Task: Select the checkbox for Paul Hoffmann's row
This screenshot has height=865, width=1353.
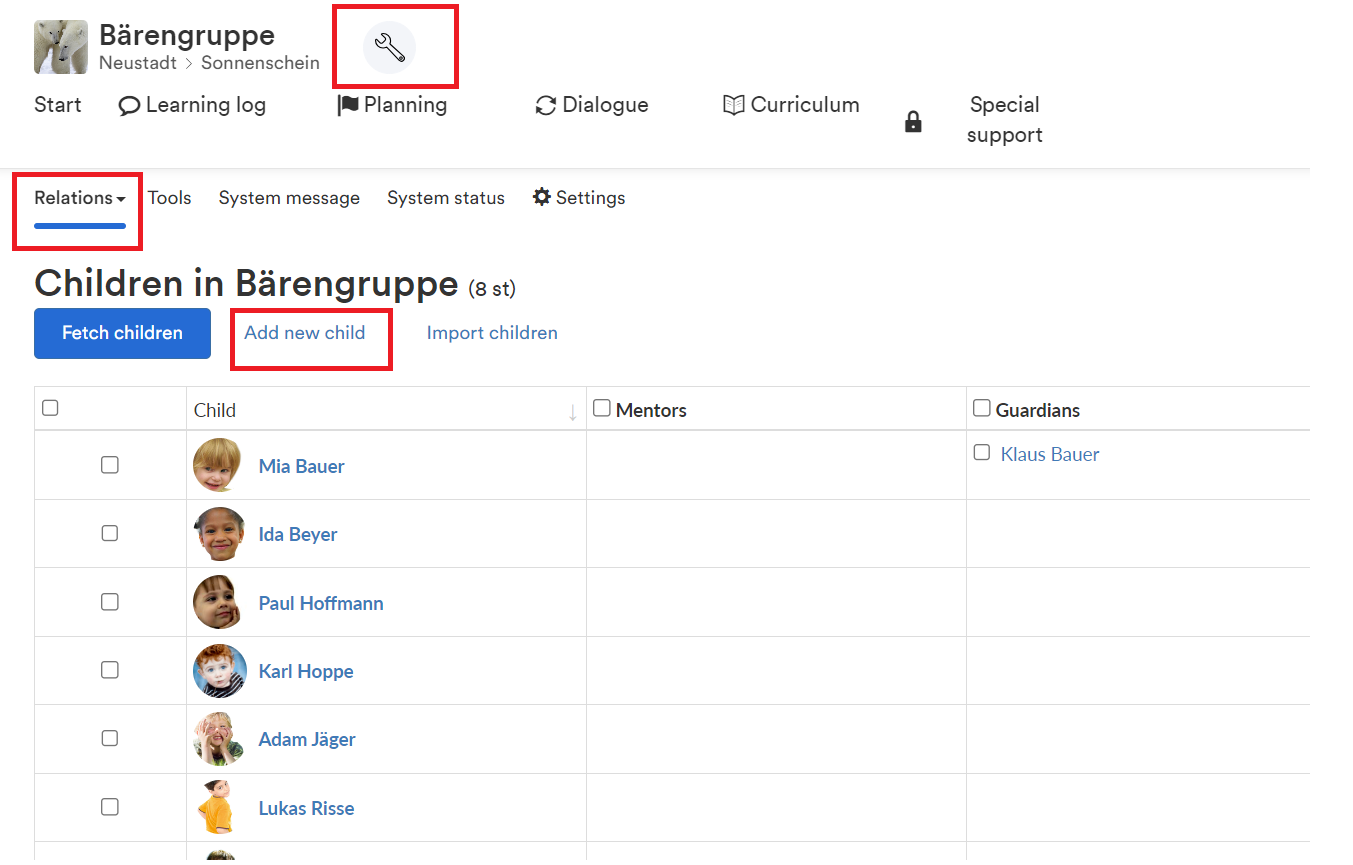Action: click(110, 602)
